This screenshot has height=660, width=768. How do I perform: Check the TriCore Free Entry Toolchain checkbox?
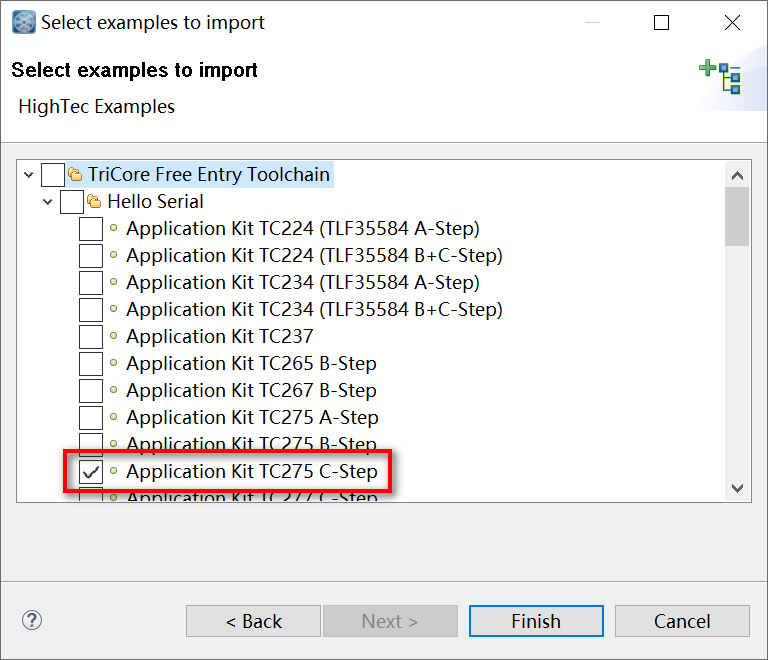(x=53, y=175)
